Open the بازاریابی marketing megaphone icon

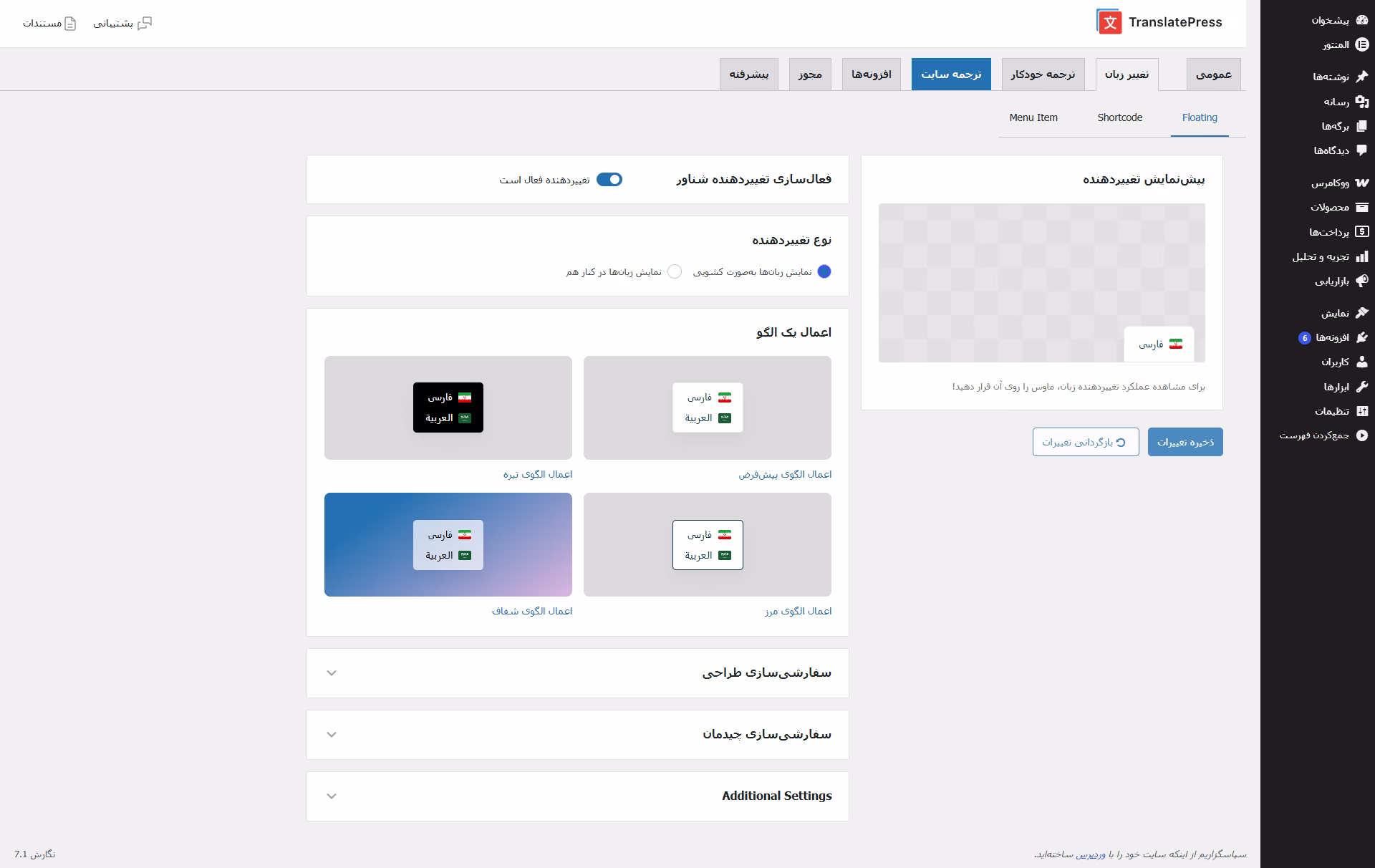pyautogui.click(x=1361, y=281)
